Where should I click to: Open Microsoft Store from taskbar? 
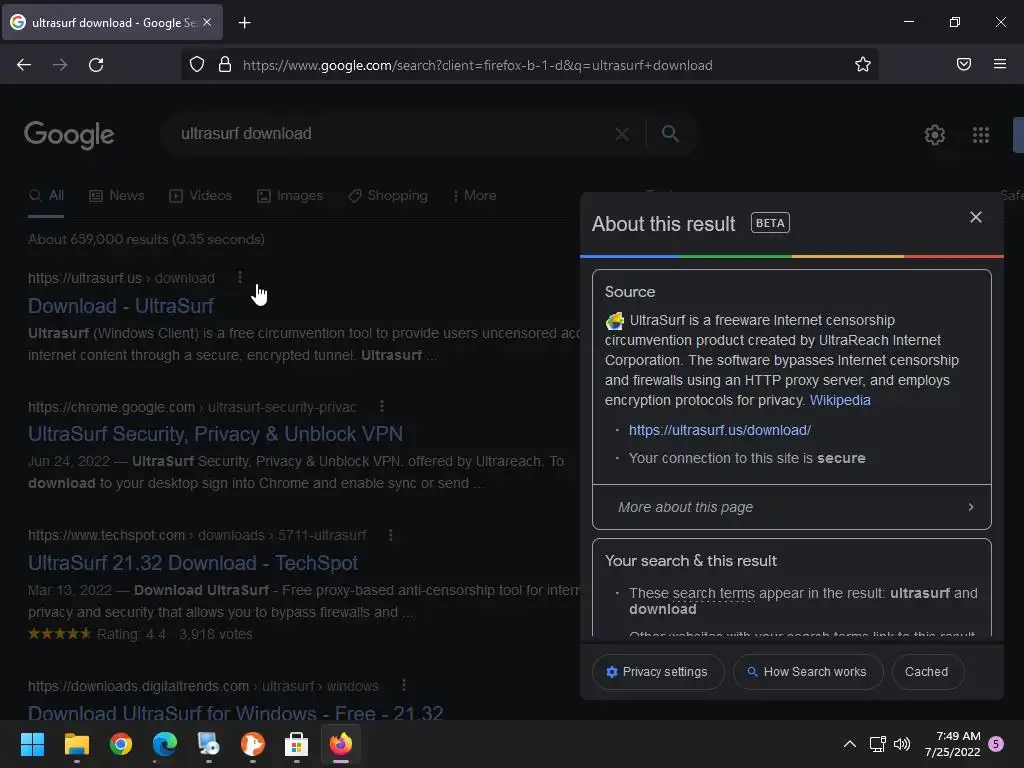pos(296,744)
